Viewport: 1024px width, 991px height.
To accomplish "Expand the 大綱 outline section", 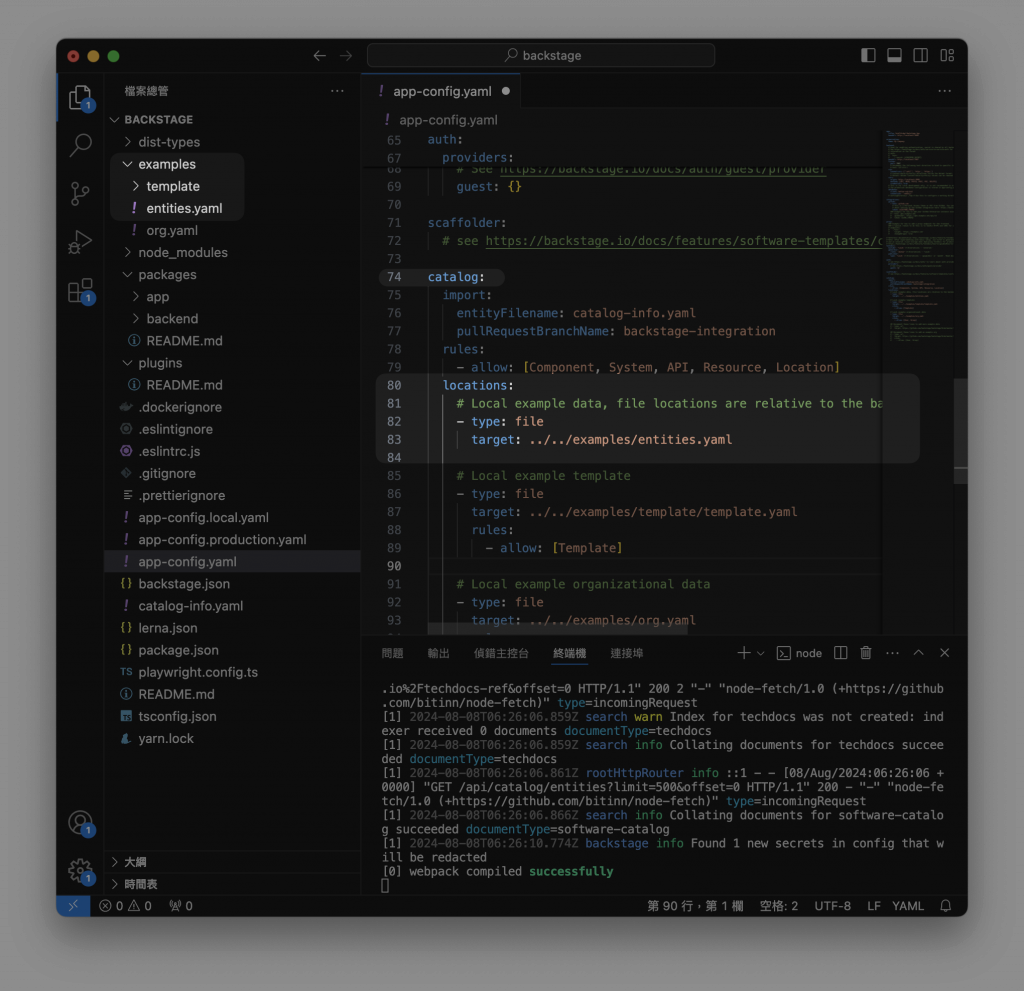I will pos(231,862).
